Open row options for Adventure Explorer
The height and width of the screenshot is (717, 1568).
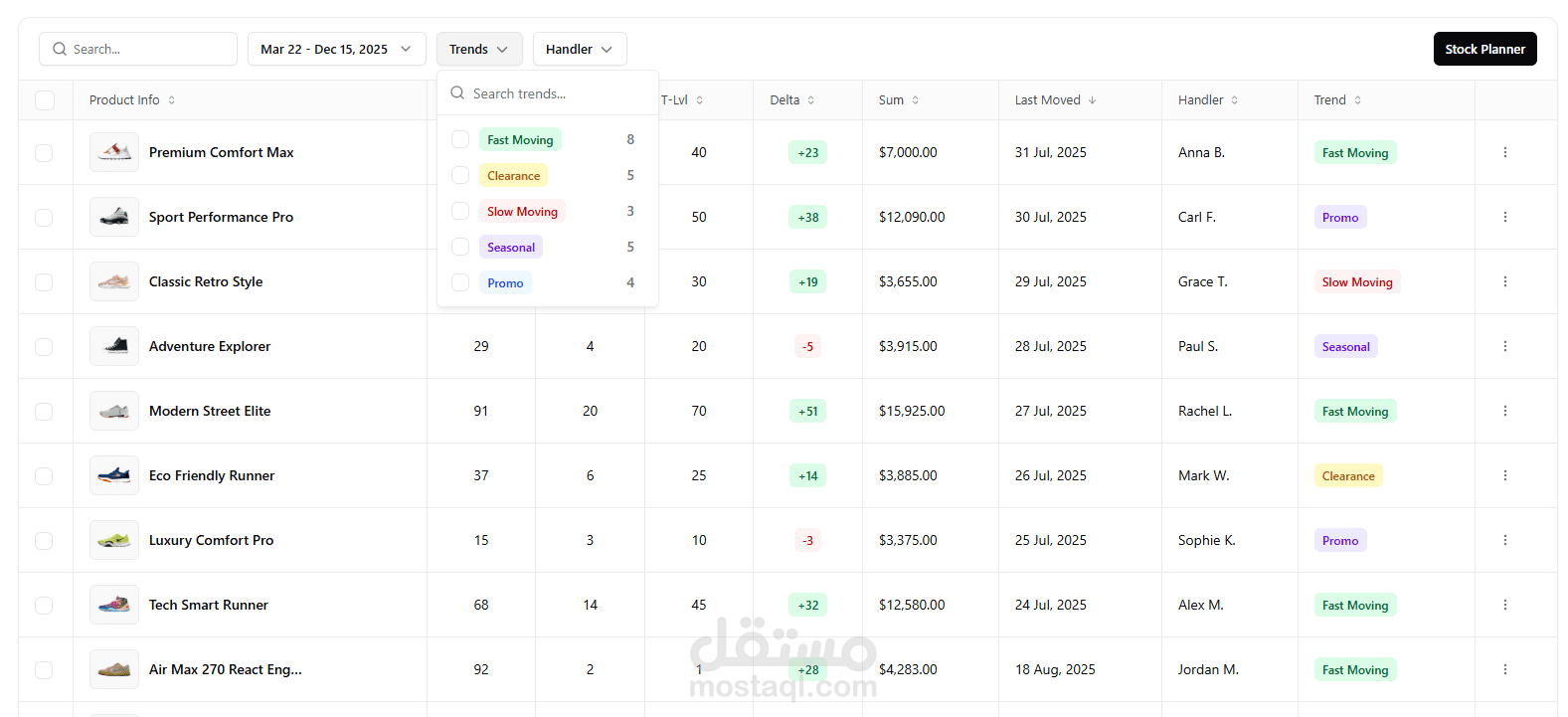pyautogui.click(x=1504, y=346)
